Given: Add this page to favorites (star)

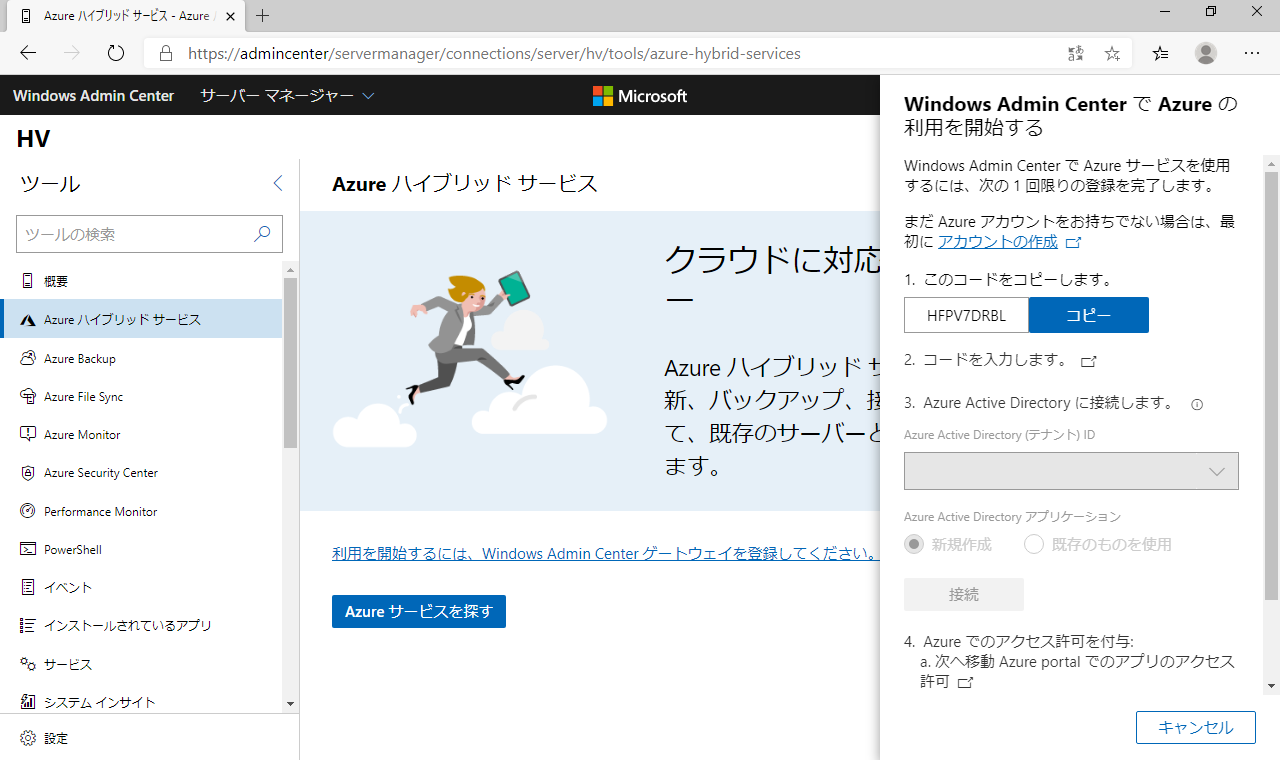Looking at the screenshot, I should 1112,53.
